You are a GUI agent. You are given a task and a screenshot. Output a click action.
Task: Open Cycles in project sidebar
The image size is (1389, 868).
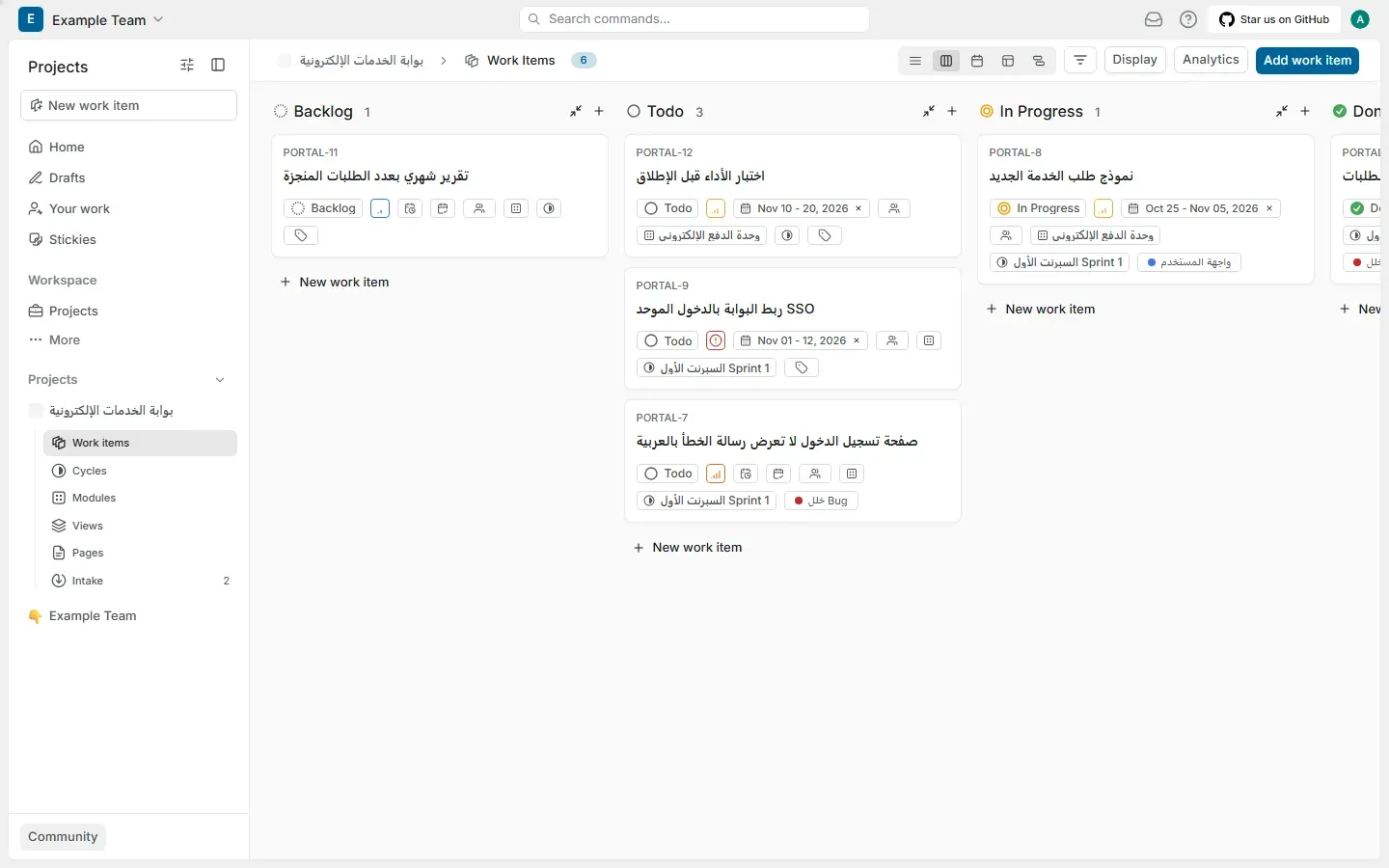tap(140, 471)
